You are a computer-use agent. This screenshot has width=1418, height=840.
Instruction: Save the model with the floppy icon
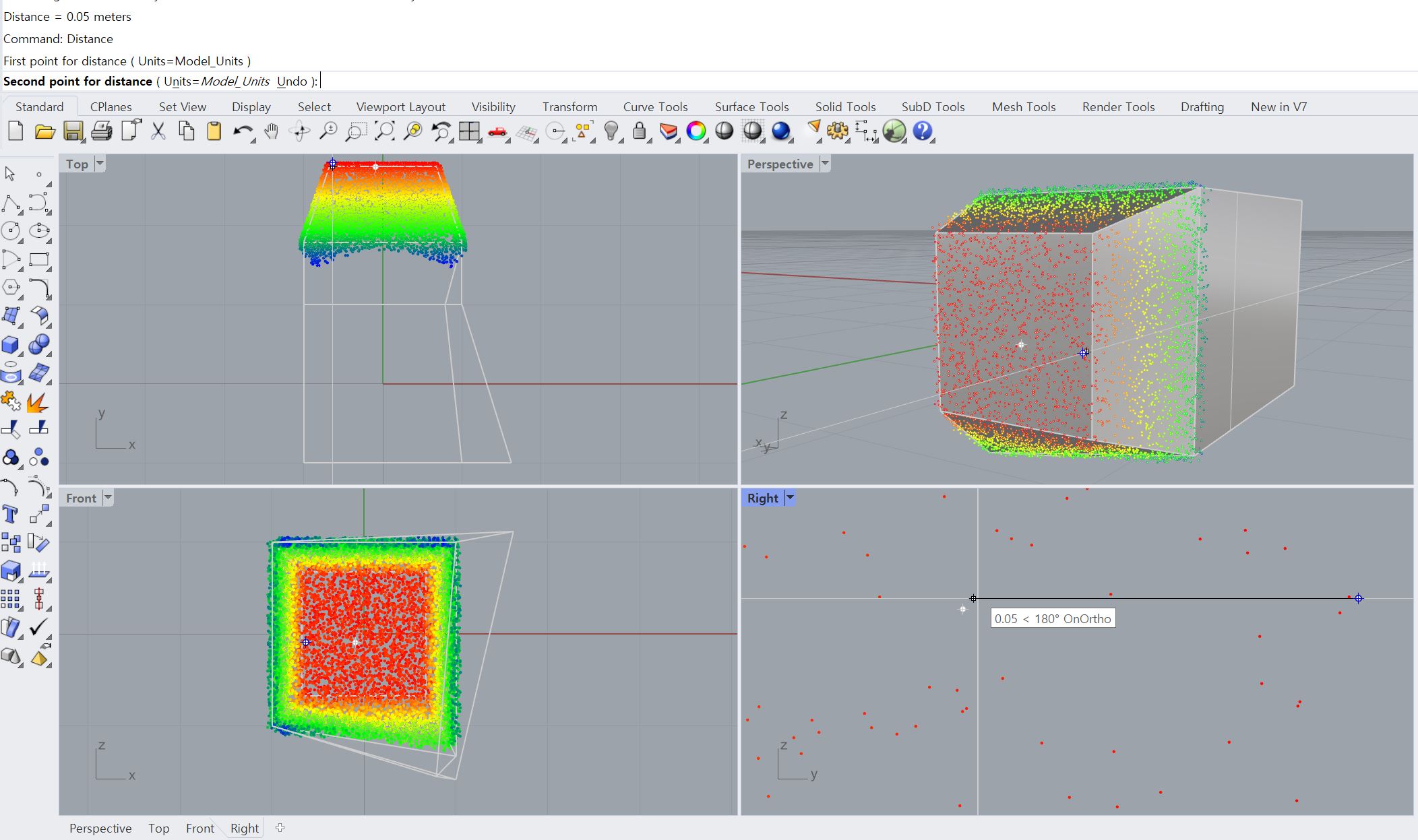coord(73,131)
